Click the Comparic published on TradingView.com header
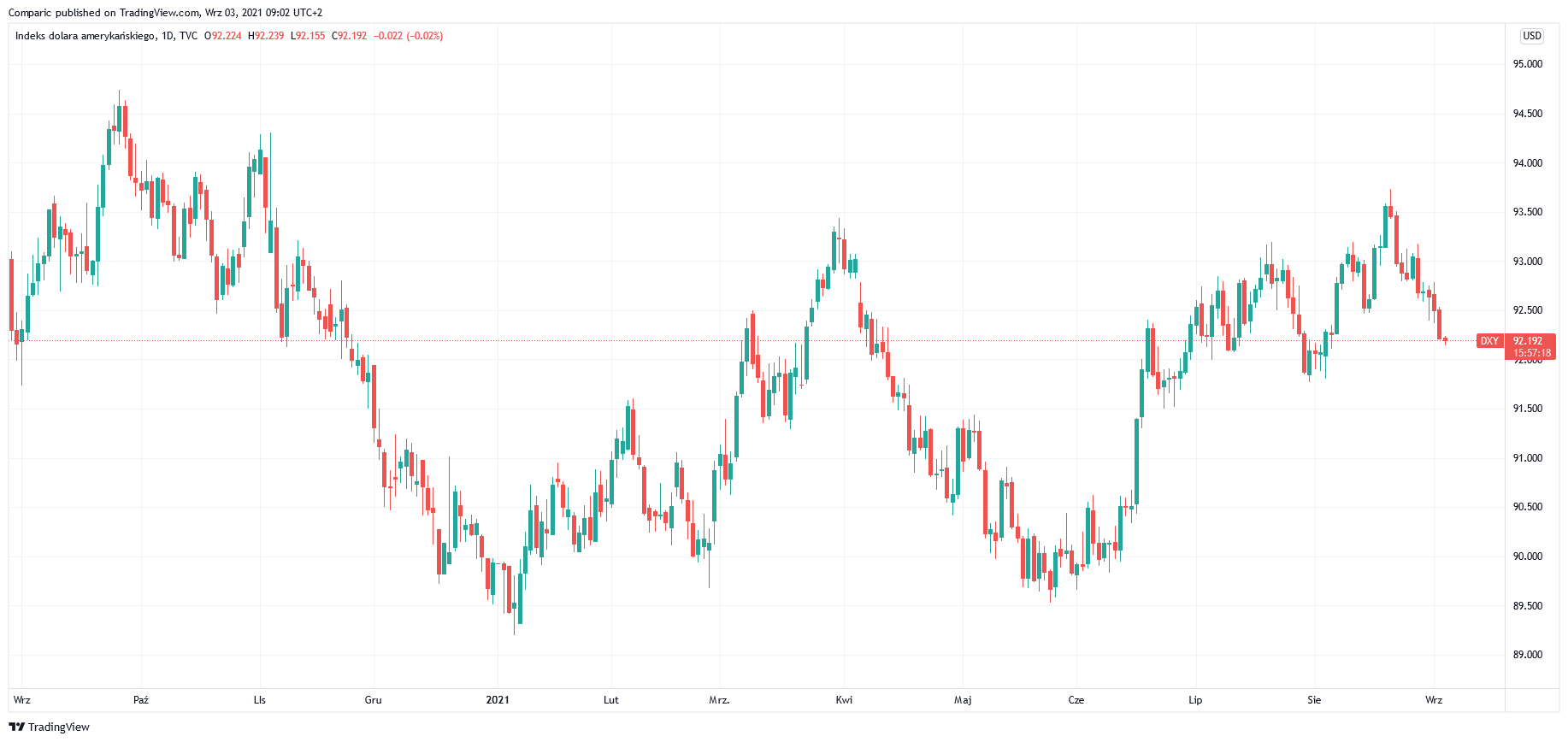The height and width of the screenshot is (742, 1568). pyautogui.click(x=104, y=13)
